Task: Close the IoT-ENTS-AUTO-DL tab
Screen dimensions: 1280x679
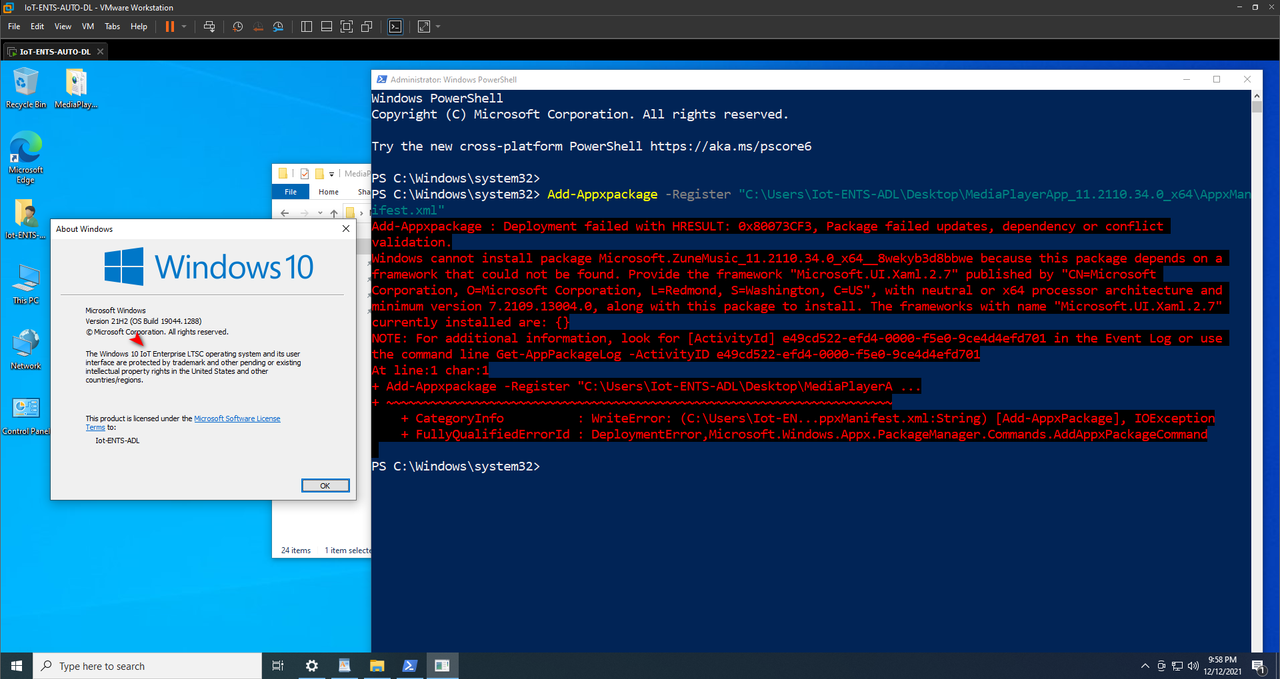Action: click(101, 50)
